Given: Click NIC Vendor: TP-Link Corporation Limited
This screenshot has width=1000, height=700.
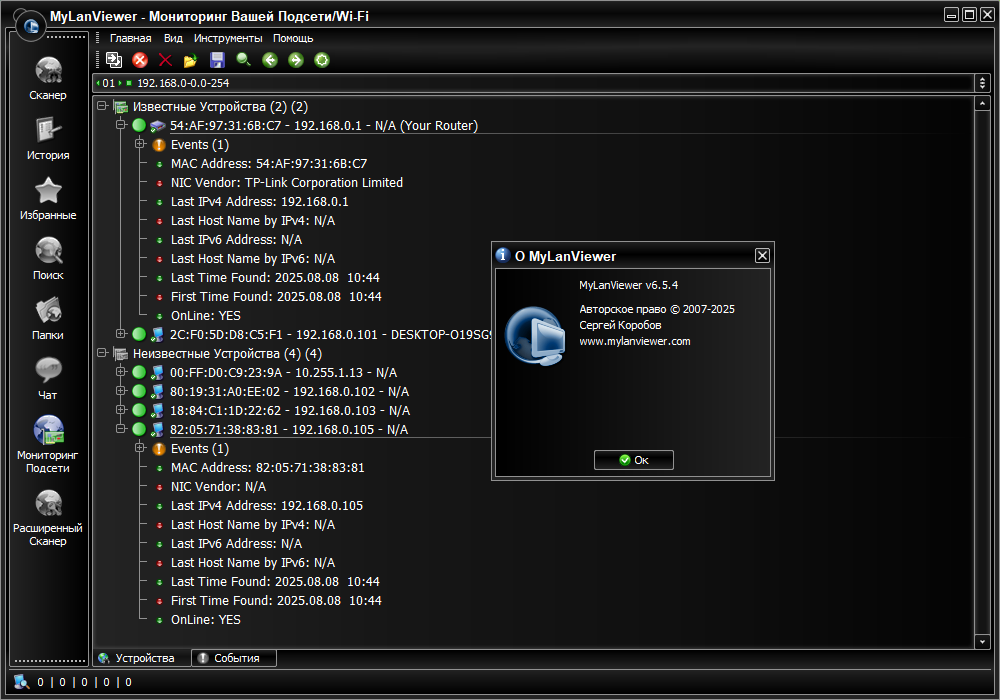Looking at the screenshot, I should tap(287, 183).
